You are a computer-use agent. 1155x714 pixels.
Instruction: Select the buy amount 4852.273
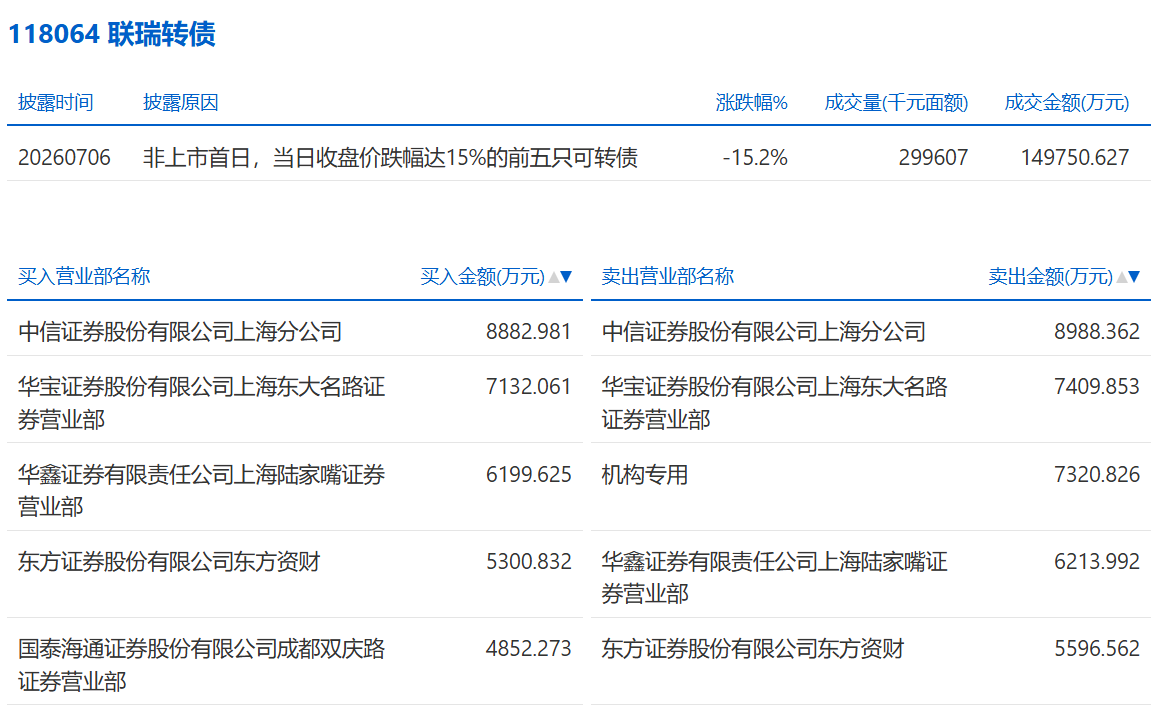(528, 648)
